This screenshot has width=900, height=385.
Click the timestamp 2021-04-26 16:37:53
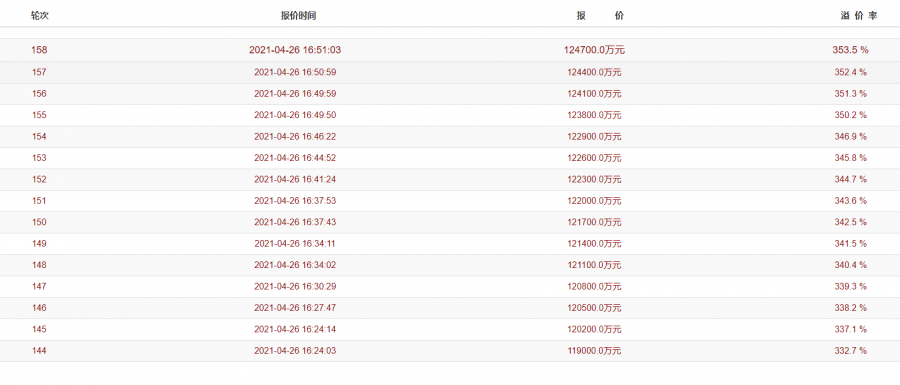pos(295,201)
